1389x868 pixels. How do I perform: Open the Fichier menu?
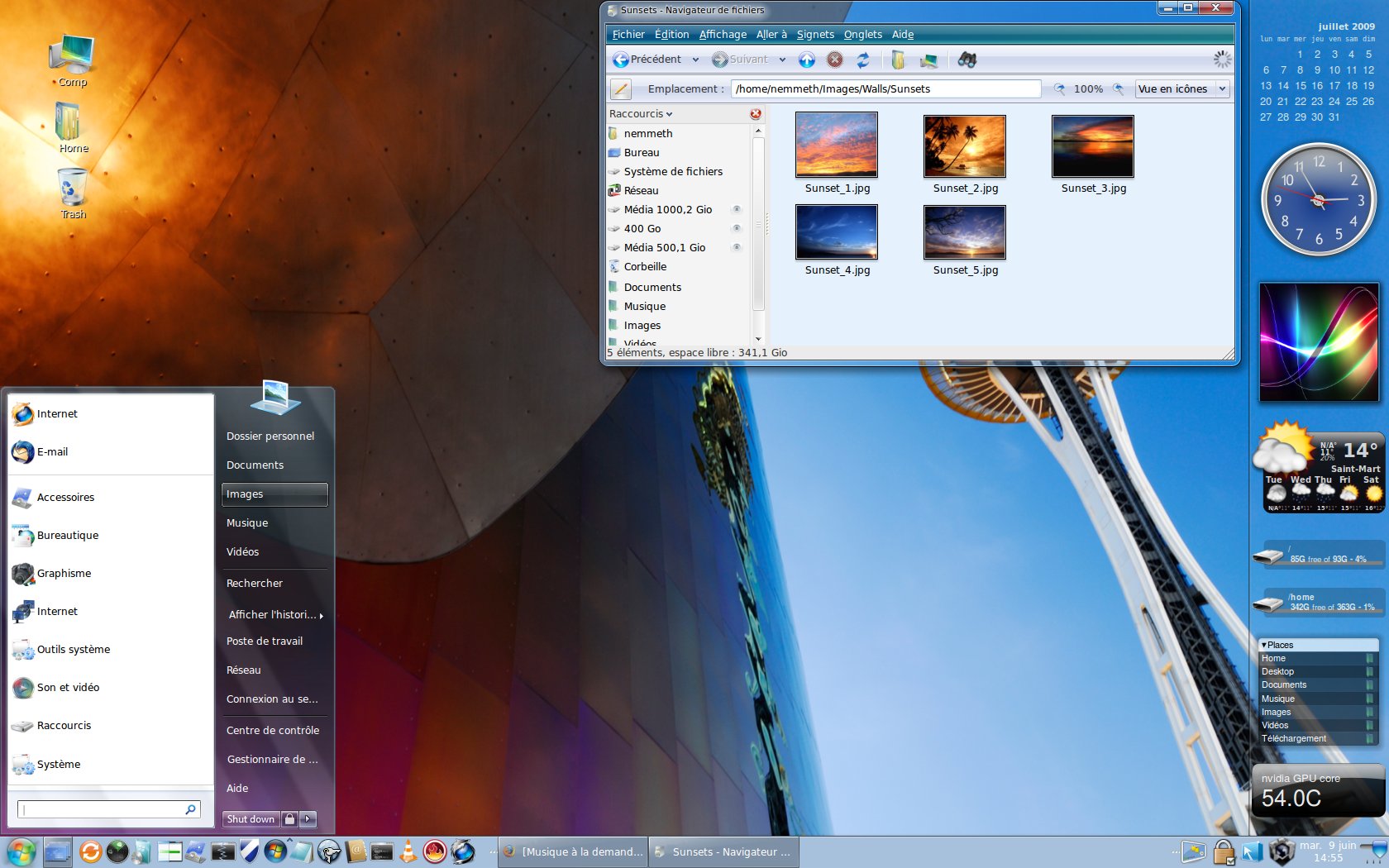point(628,34)
